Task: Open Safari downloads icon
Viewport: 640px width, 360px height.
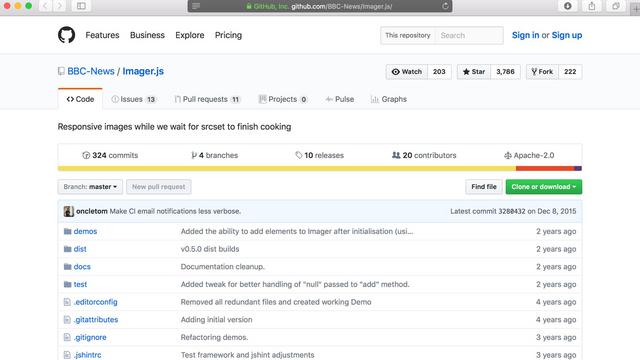Action: (x=568, y=6)
